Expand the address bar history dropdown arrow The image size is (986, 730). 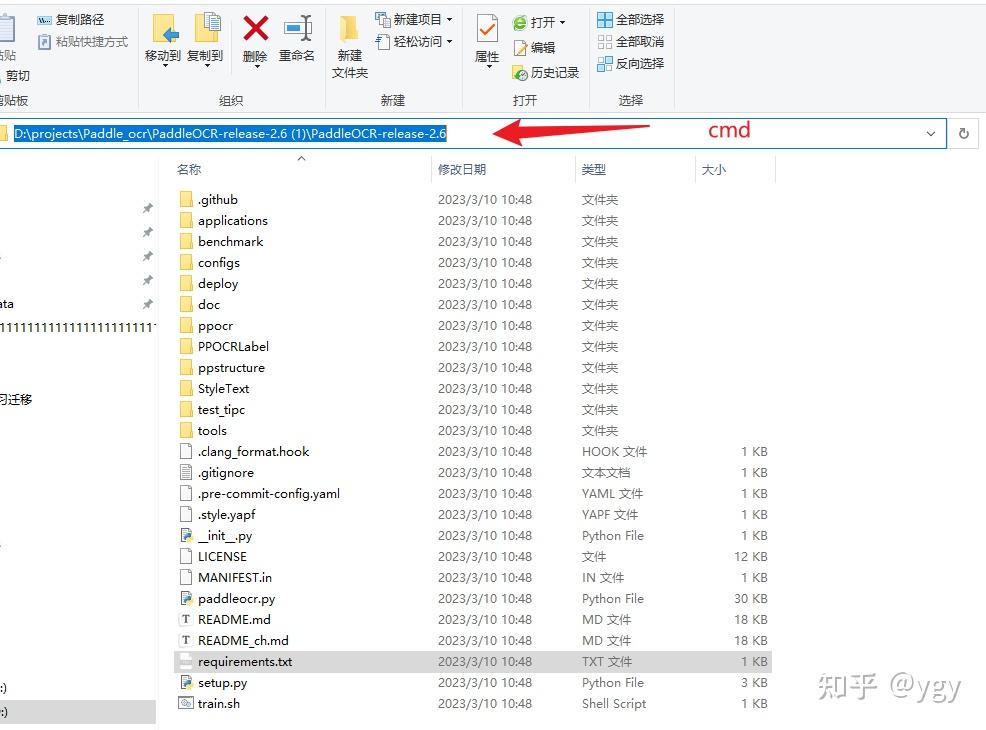(931, 133)
